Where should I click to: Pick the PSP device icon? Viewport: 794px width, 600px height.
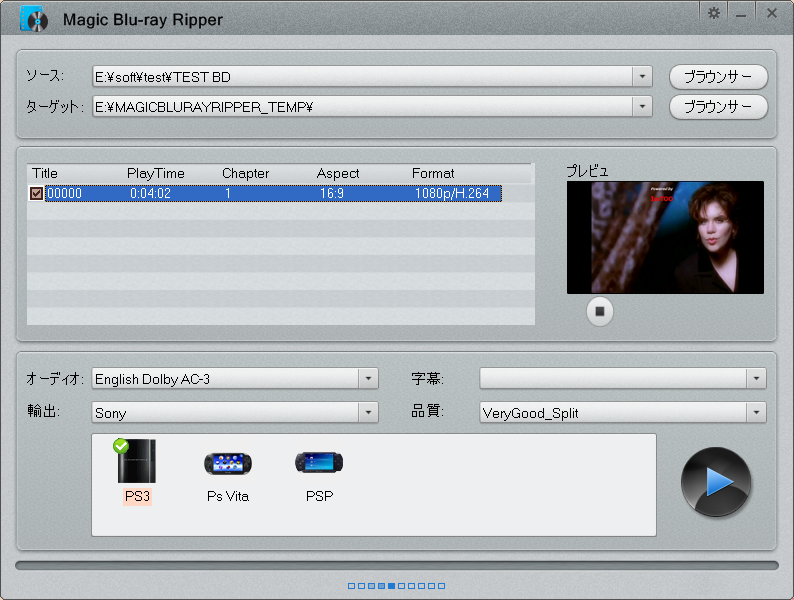click(319, 462)
